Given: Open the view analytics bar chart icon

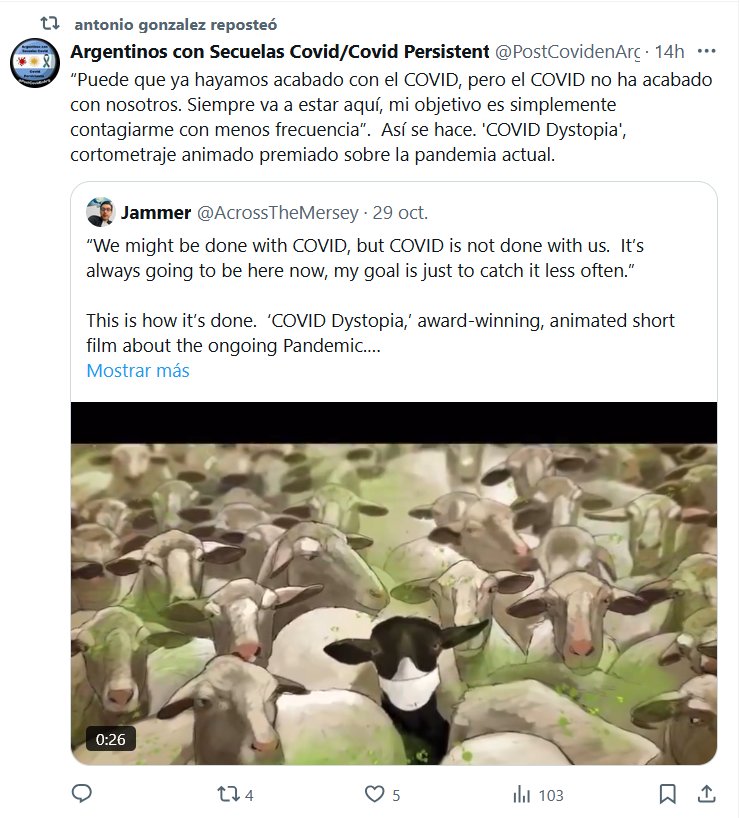Looking at the screenshot, I should [x=521, y=794].
